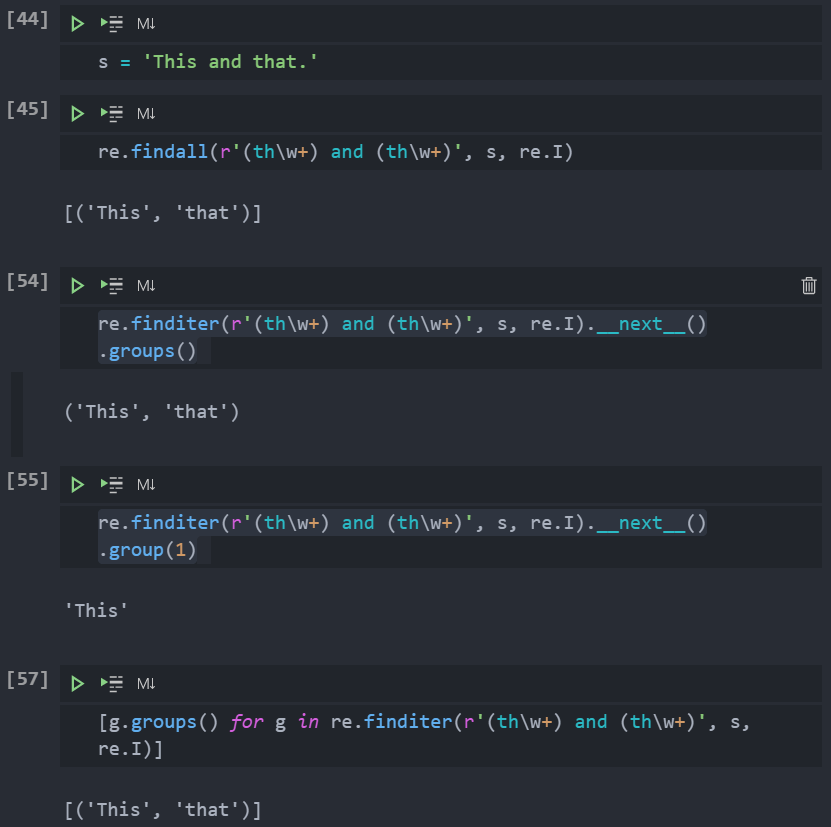Click .group(1) line in cell 55
831x827 pixels.
[x=147, y=550]
